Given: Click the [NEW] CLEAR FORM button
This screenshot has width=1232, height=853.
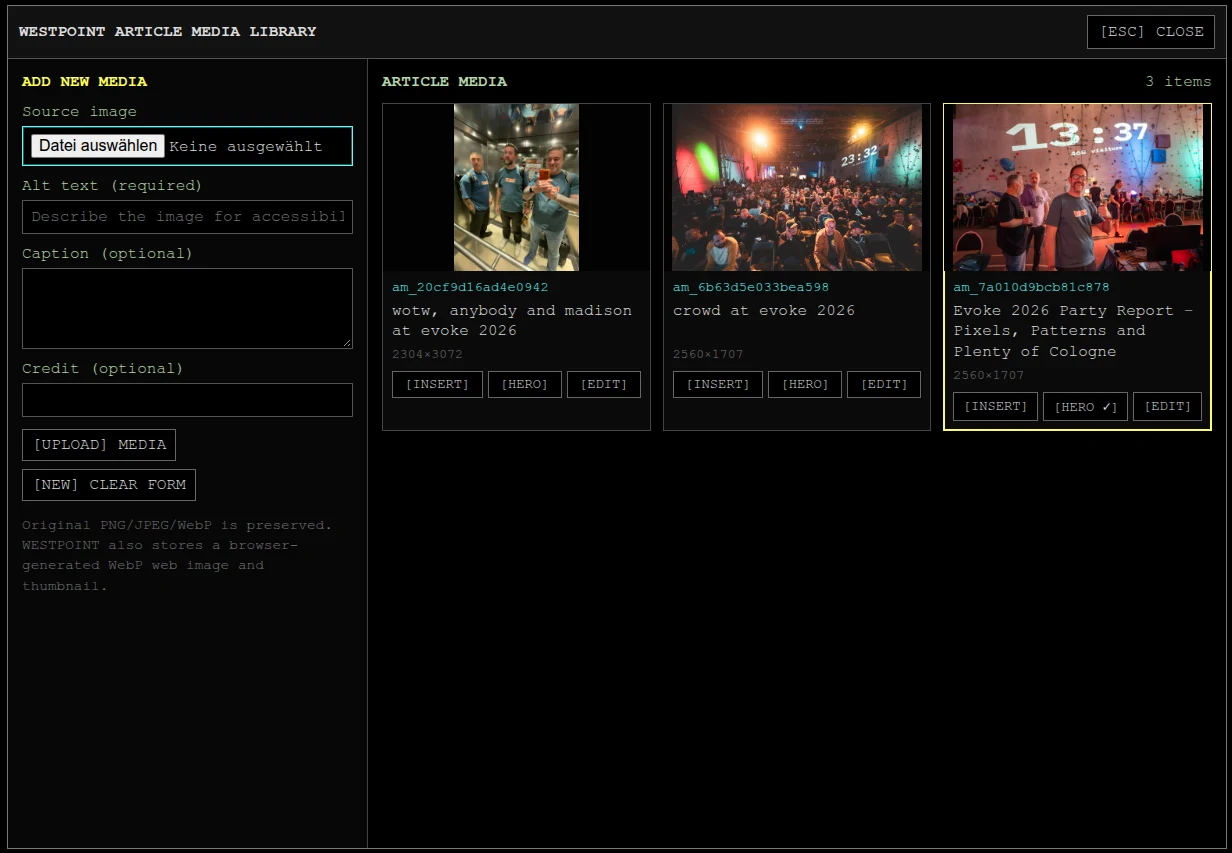Looking at the screenshot, I should [109, 485].
